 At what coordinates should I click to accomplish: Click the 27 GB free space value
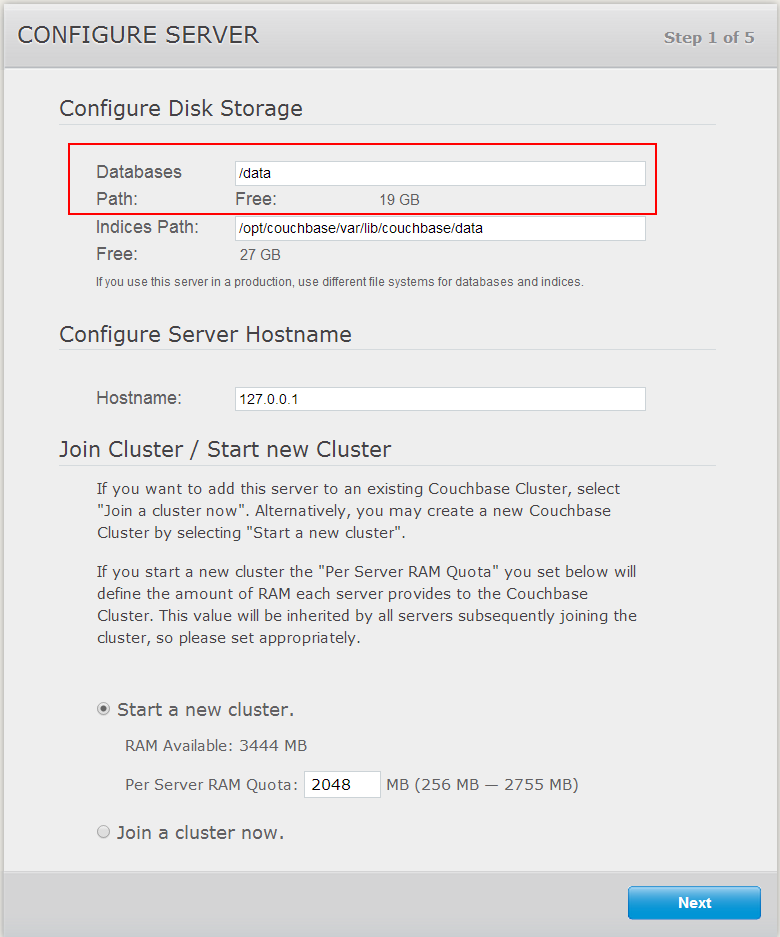point(260,255)
